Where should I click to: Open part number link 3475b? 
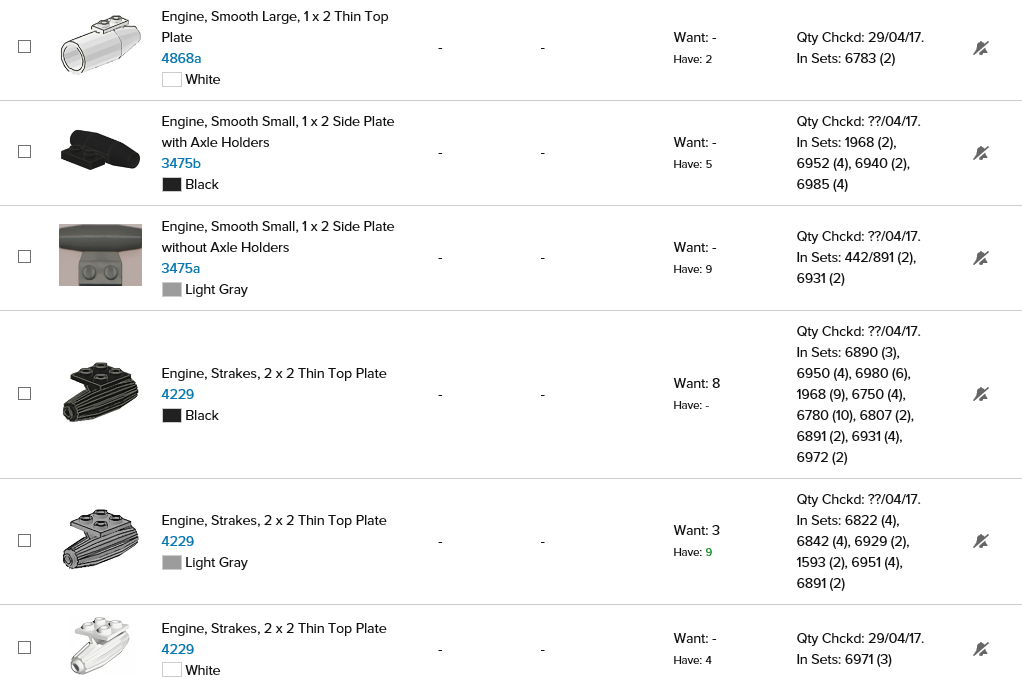coord(181,163)
